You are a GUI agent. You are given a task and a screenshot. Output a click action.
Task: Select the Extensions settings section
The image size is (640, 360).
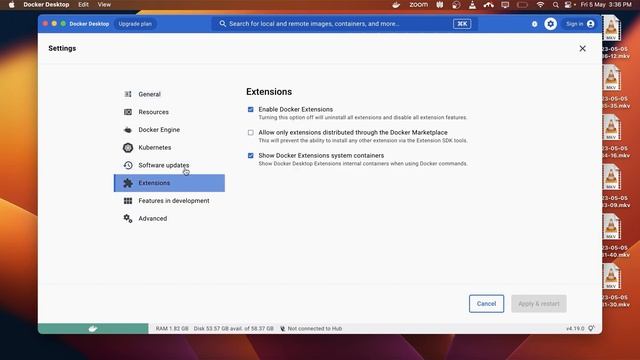coord(169,183)
